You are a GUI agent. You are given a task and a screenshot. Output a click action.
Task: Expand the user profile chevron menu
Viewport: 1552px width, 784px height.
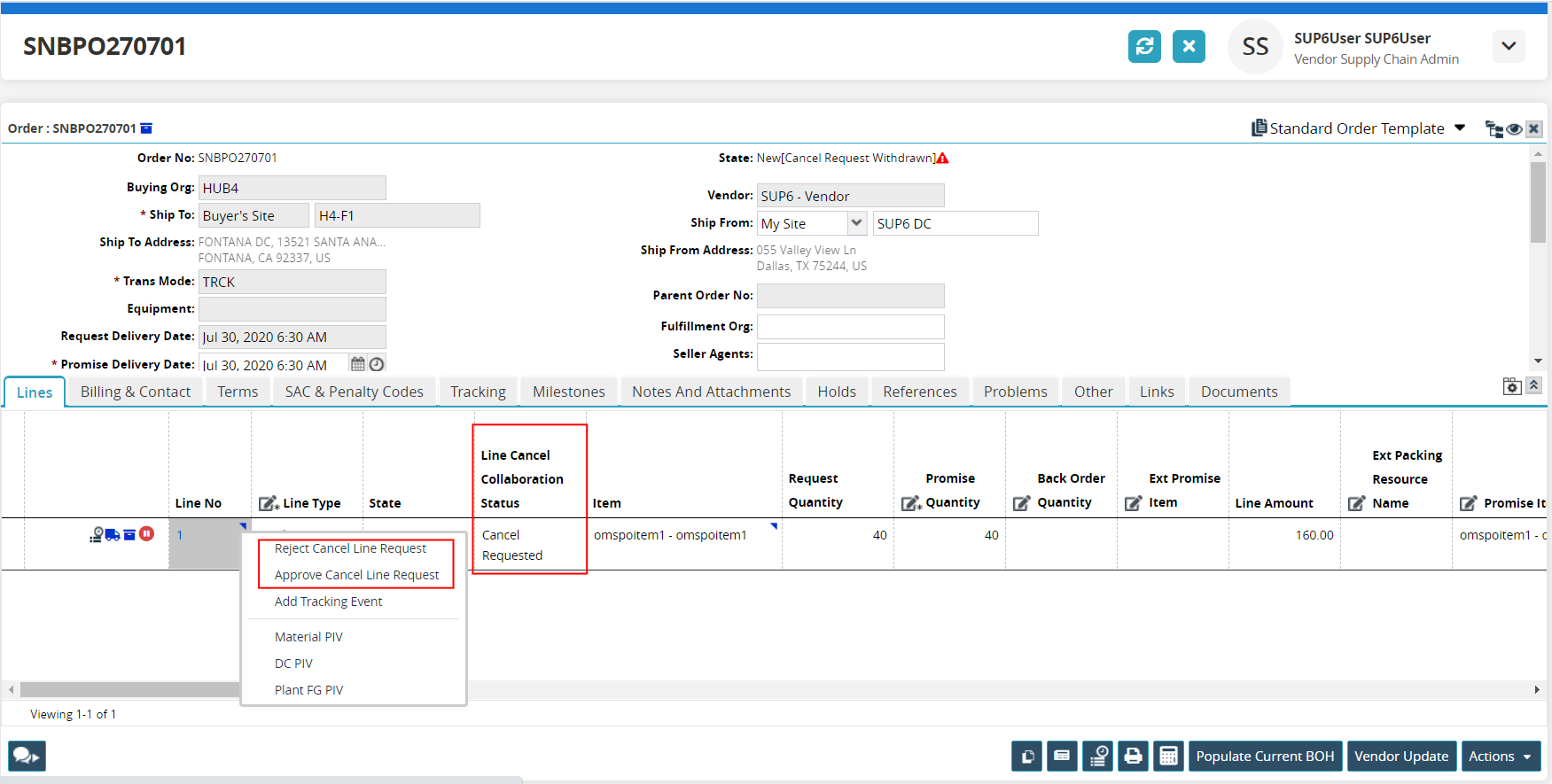point(1509,46)
